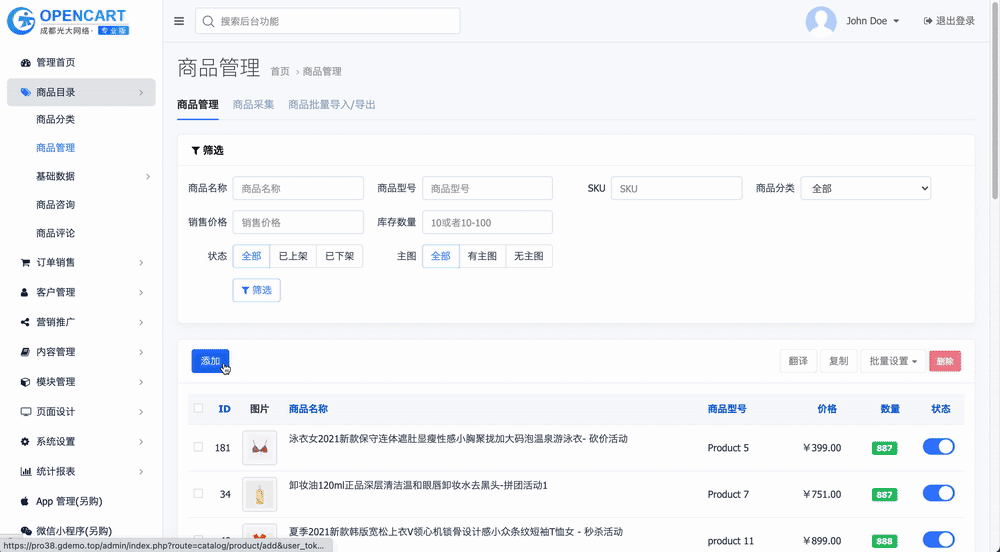The image size is (1000, 552).
Task: Switch to the 商品采集 tab
Action: tap(253, 104)
